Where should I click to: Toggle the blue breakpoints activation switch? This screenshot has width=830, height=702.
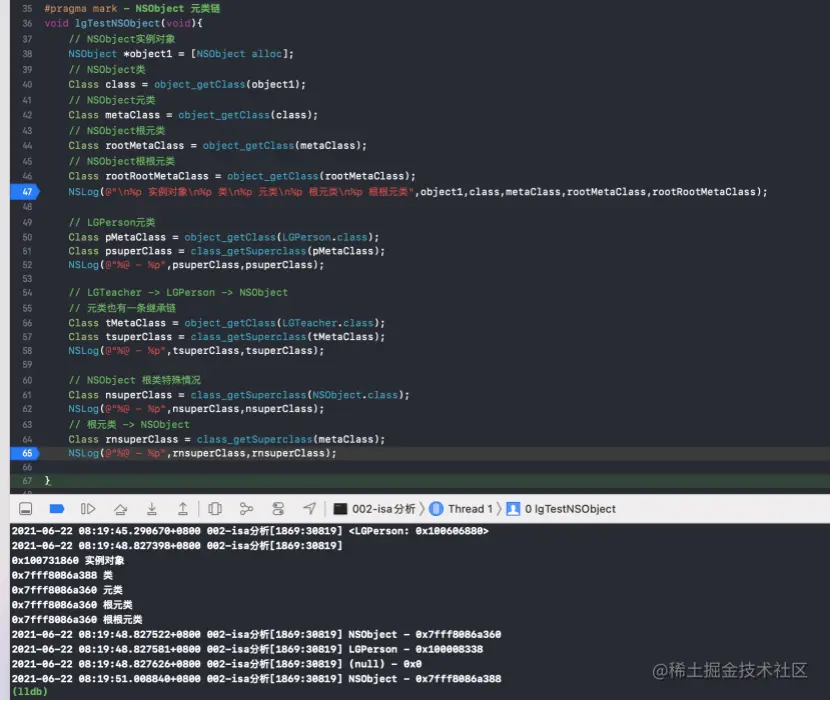click(57, 508)
